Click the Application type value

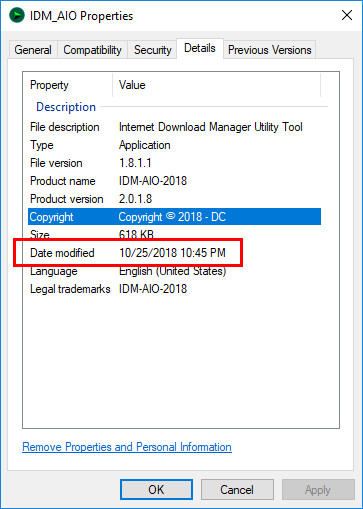(x=145, y=145)
